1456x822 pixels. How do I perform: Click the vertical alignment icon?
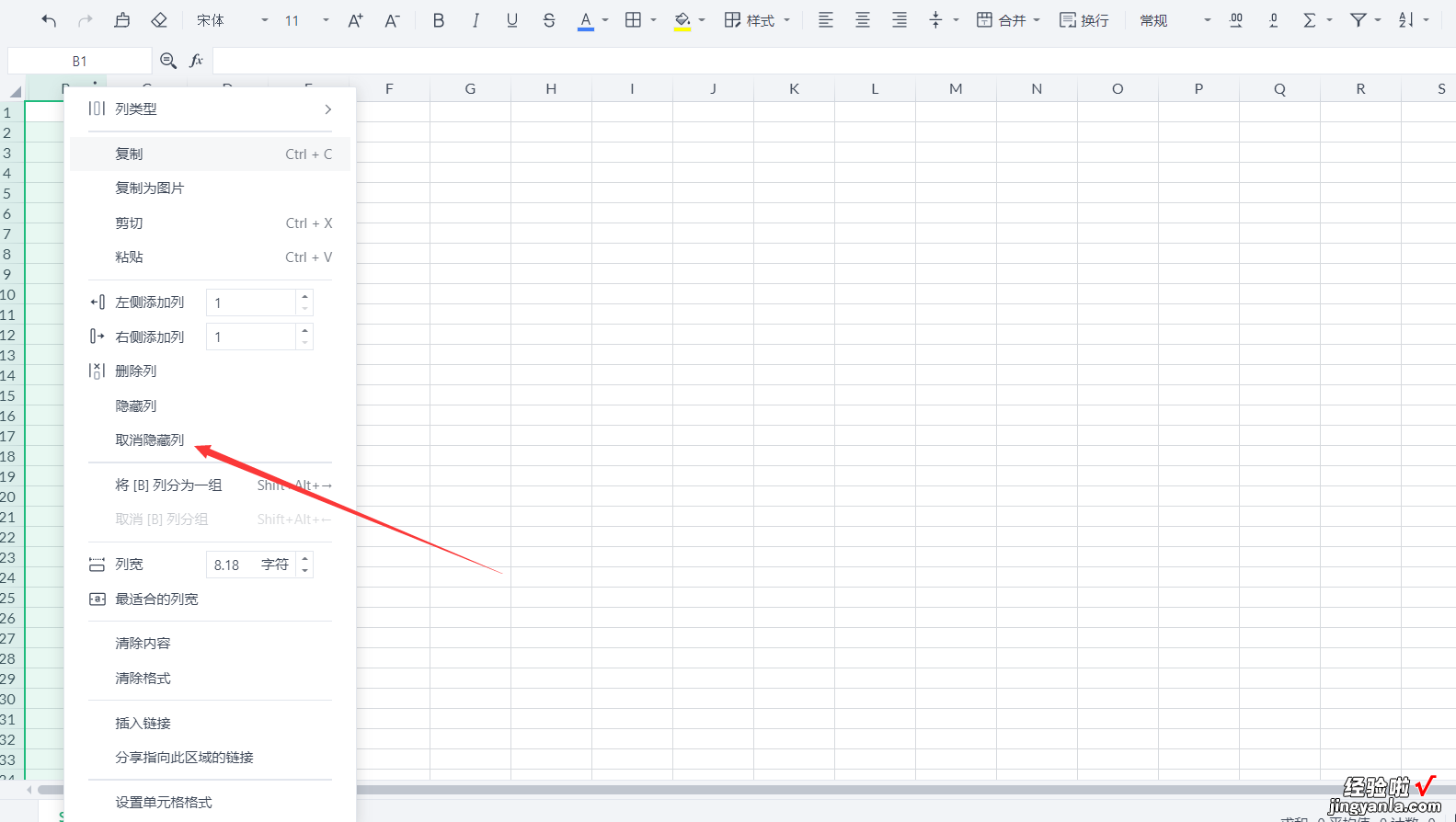[x=936, y=20]
